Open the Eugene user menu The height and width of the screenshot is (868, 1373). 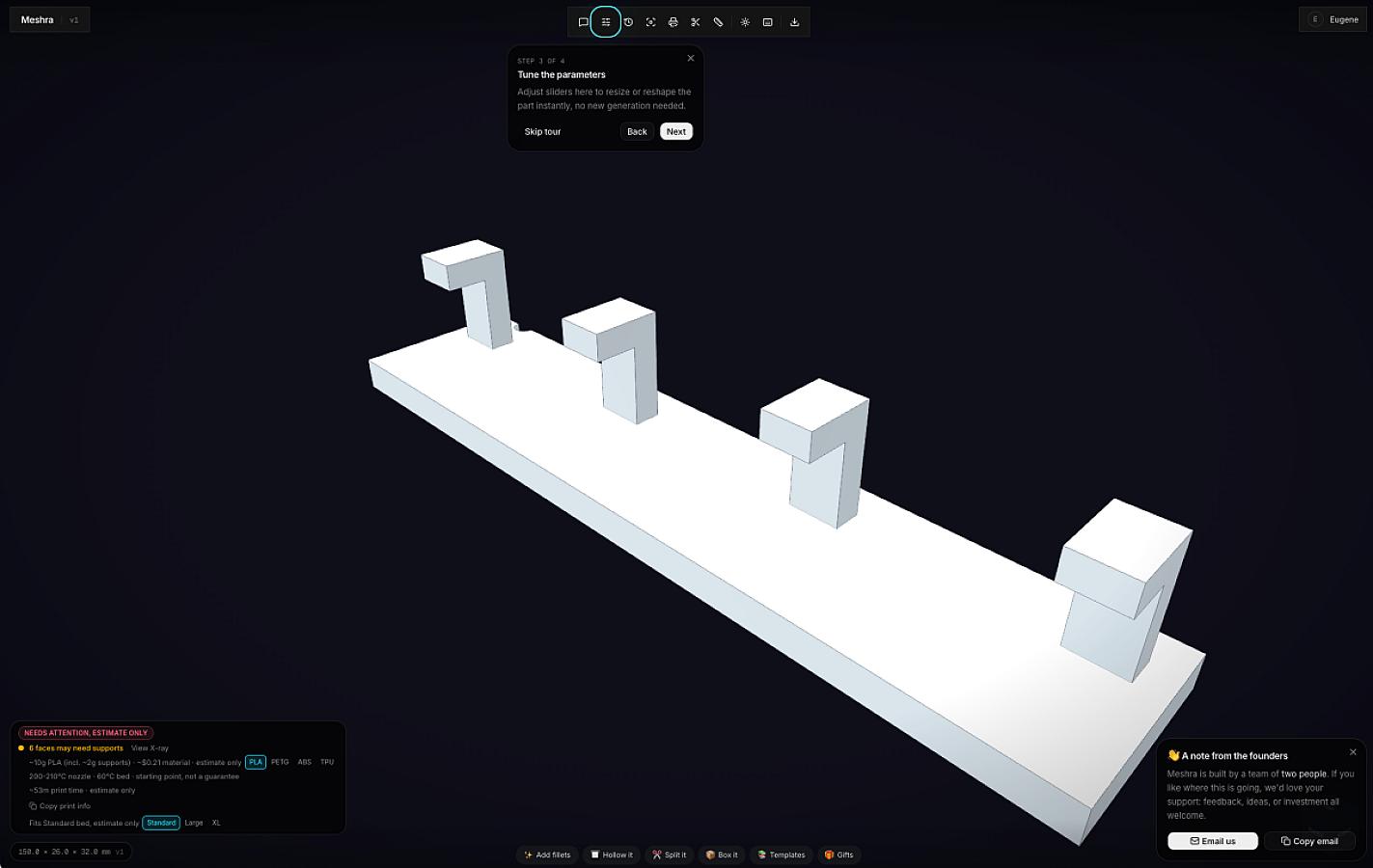pyautogui.click(x=1333, y=19)
